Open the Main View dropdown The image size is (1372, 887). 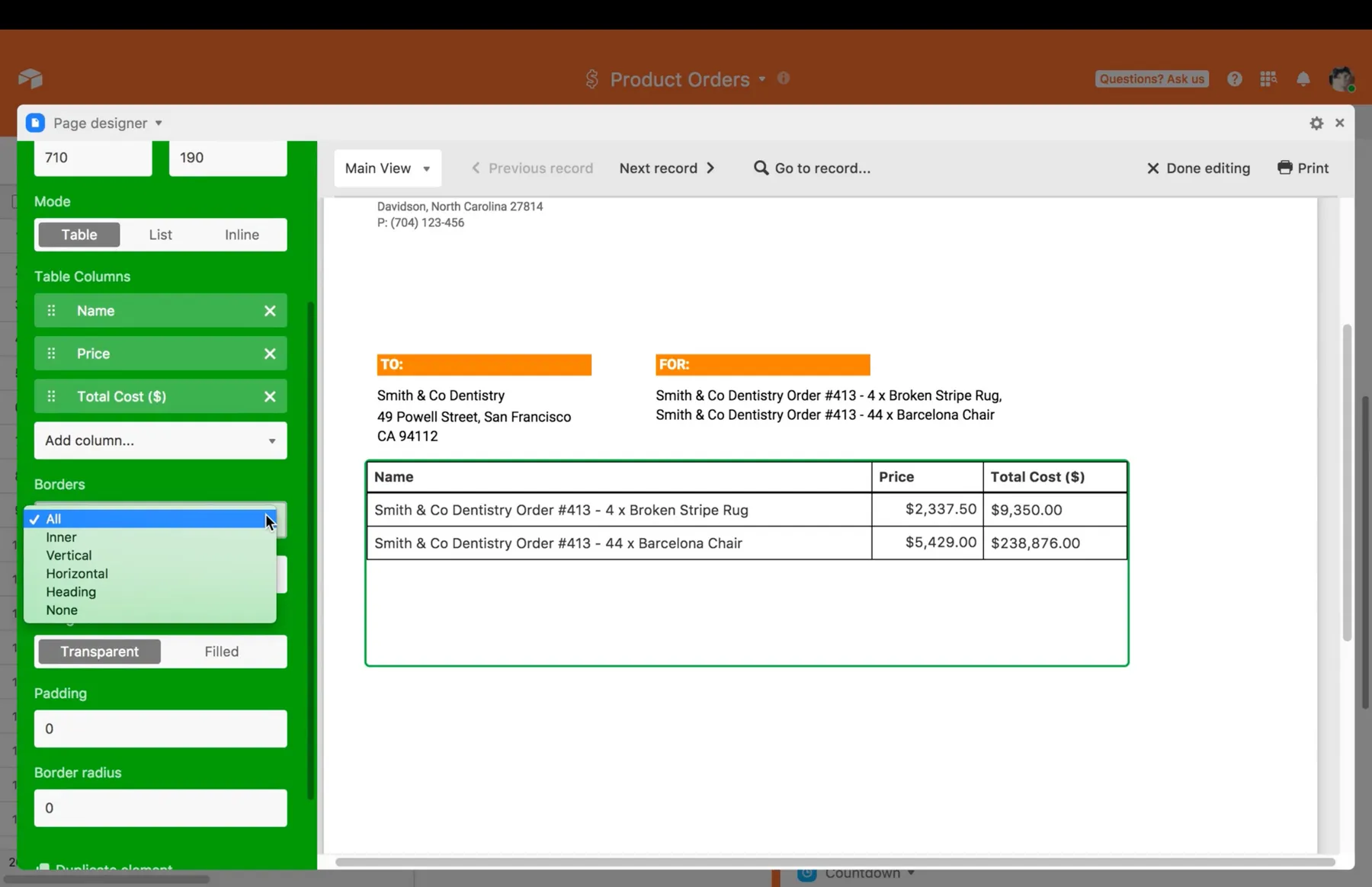(x=387, y=168)
